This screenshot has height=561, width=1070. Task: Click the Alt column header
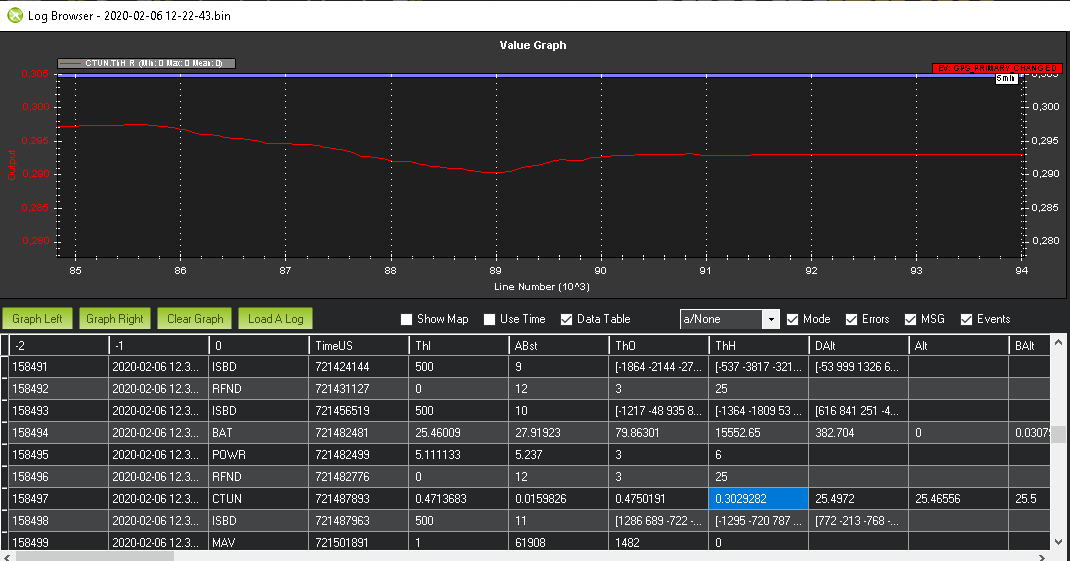point(958,345)
